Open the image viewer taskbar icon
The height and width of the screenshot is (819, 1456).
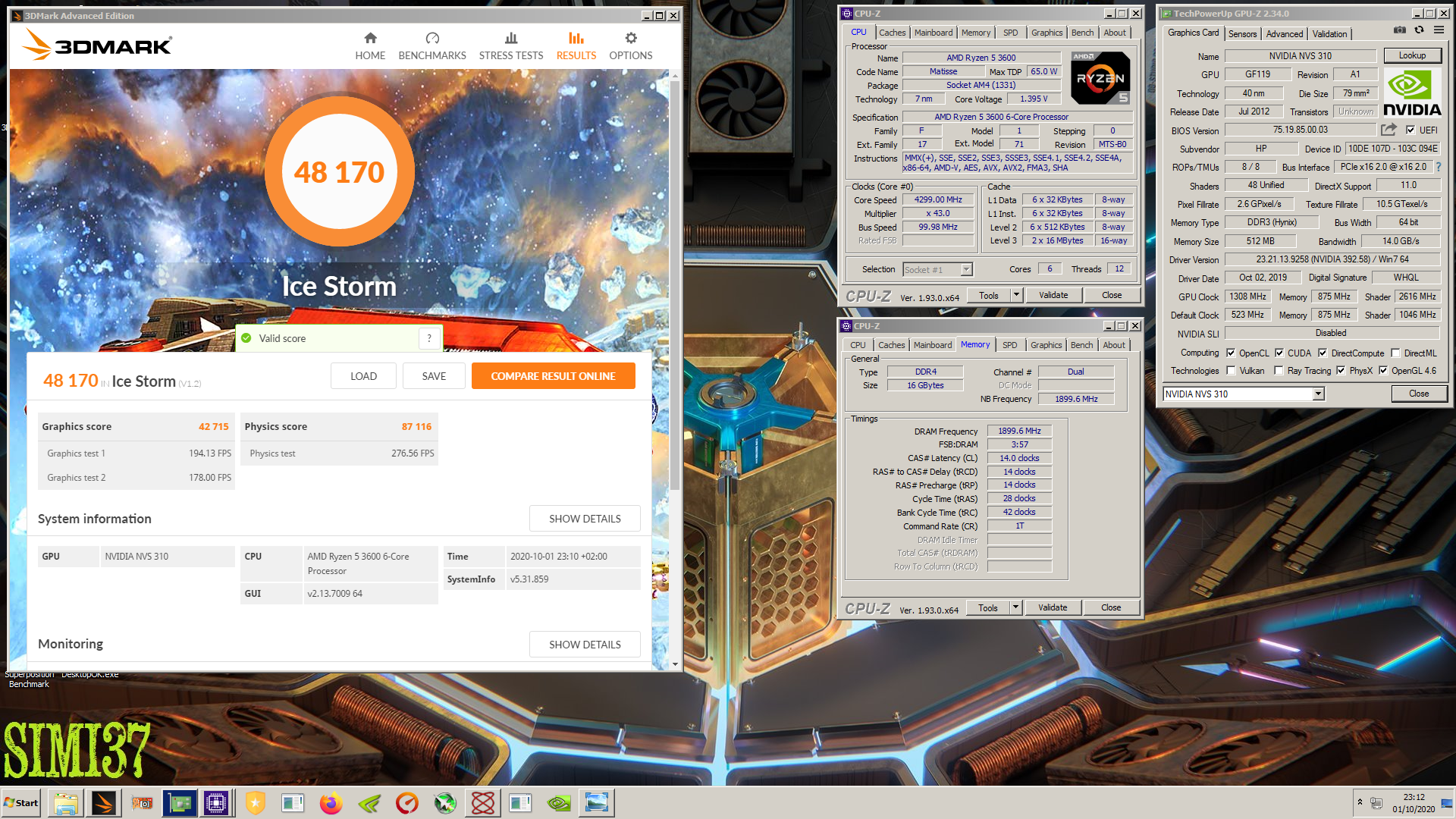[x=597, y=803]
